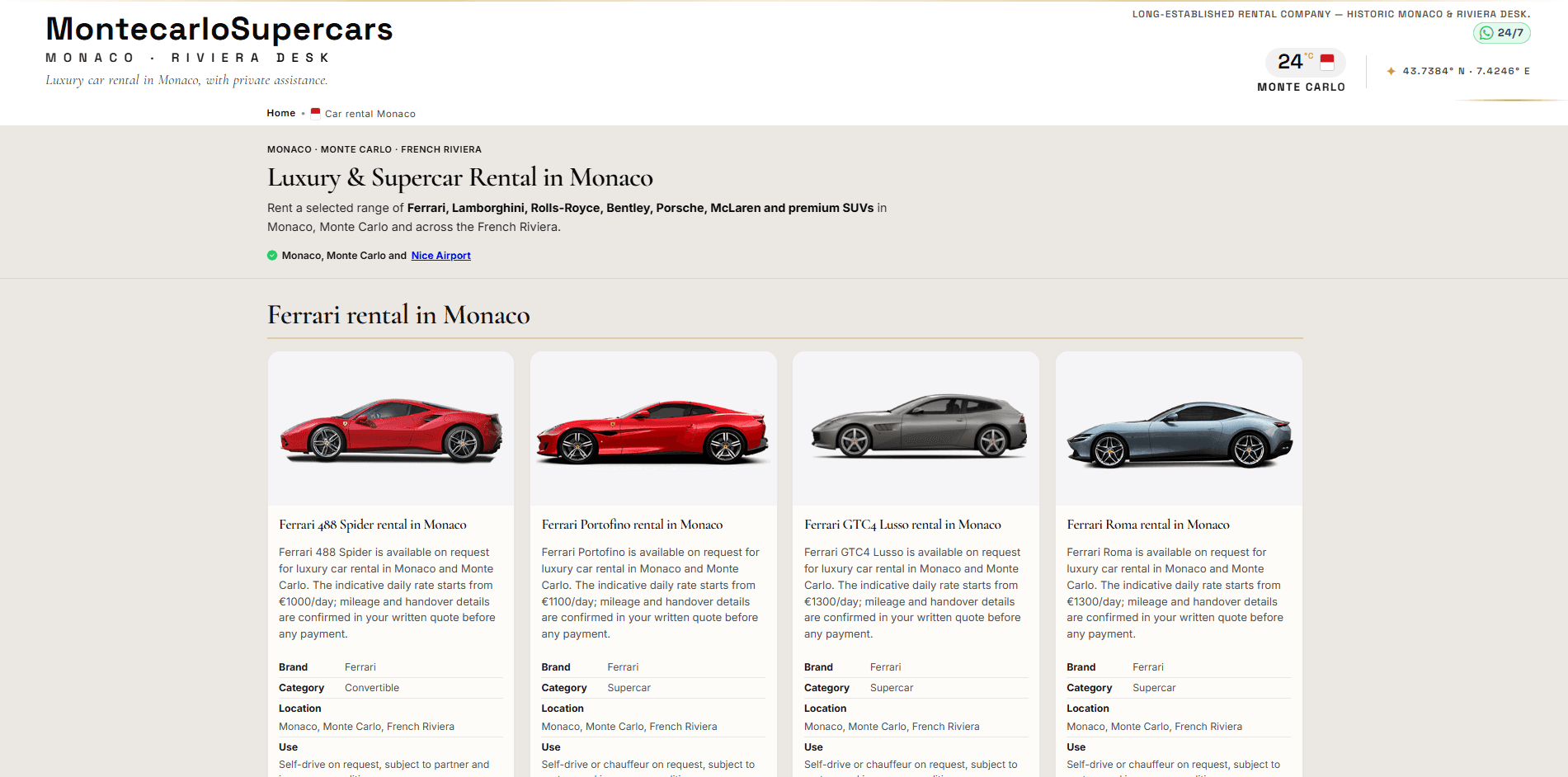Click the gold star icon beside the coordinates
This screenshot has width=1568, height=777.
1391,71
